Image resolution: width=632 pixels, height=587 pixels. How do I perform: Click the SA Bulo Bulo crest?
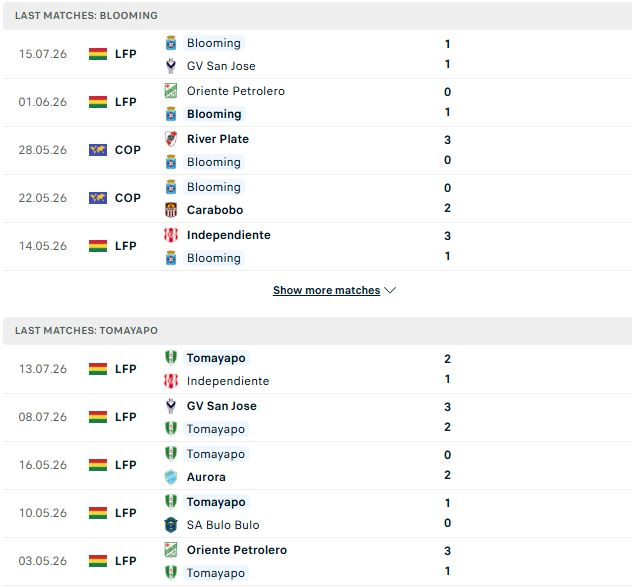[x=171, y=525]
